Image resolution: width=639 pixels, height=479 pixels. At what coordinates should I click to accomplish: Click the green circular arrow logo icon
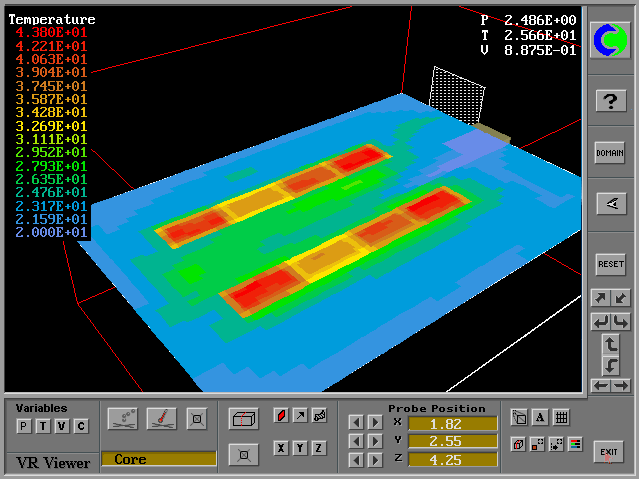coord(610,40)
